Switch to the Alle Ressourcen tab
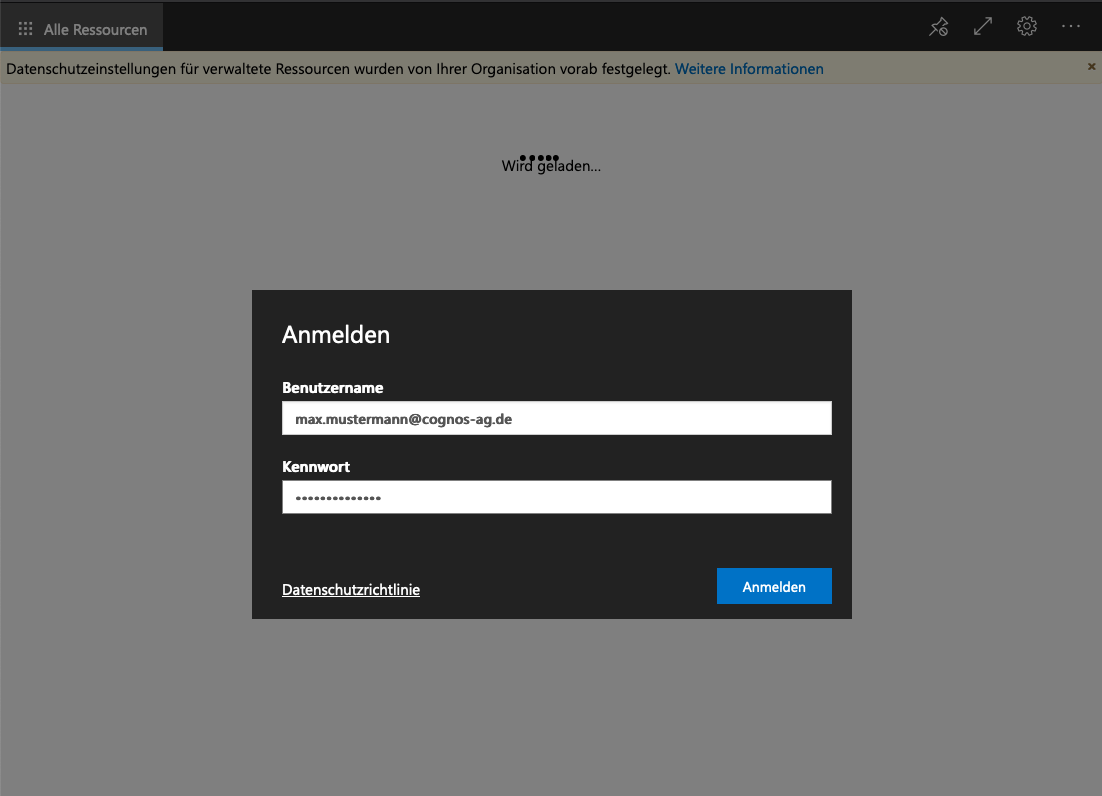This screenshot has height=796, width=1102. click(95, 30)
